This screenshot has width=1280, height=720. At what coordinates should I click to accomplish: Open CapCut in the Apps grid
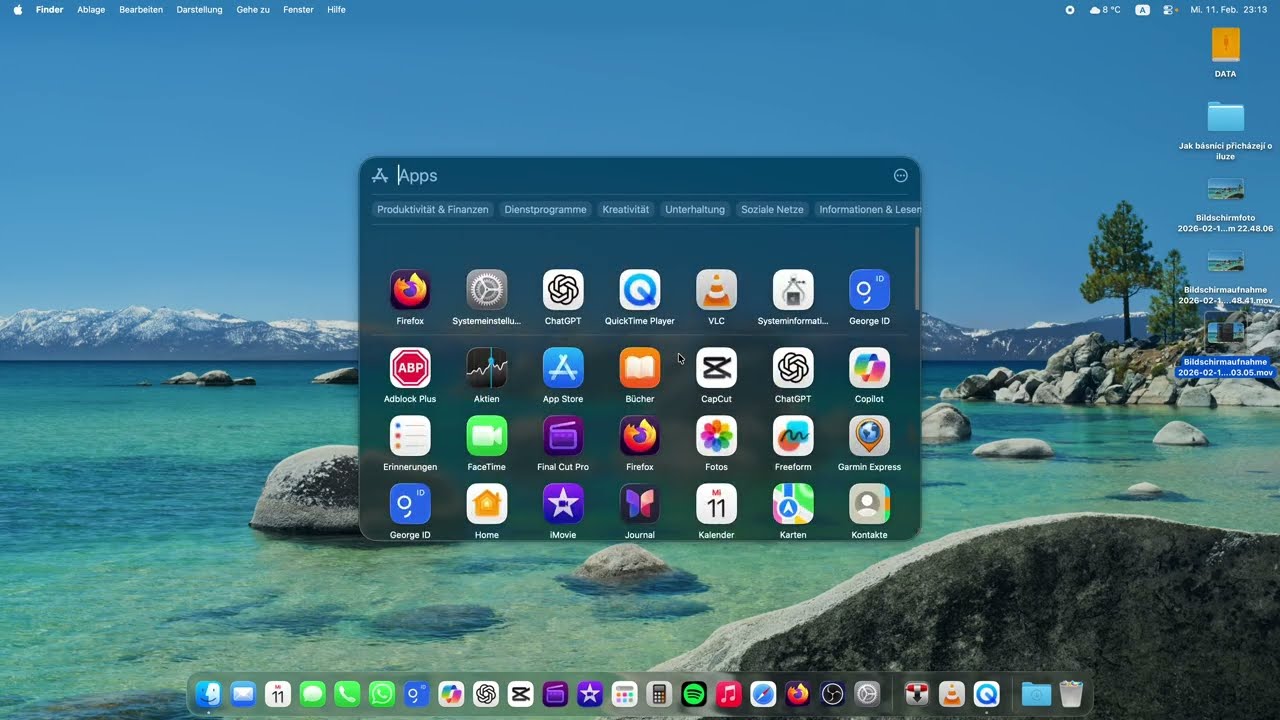click(x=716, y=368)
